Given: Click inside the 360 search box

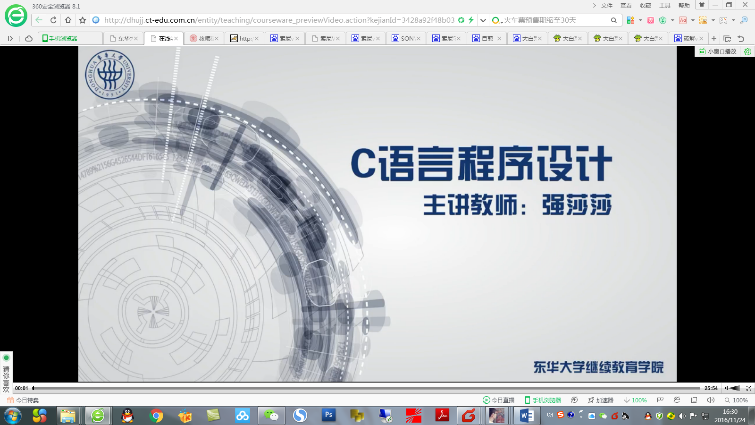Looking at the screenshot, I should point(554,20).
